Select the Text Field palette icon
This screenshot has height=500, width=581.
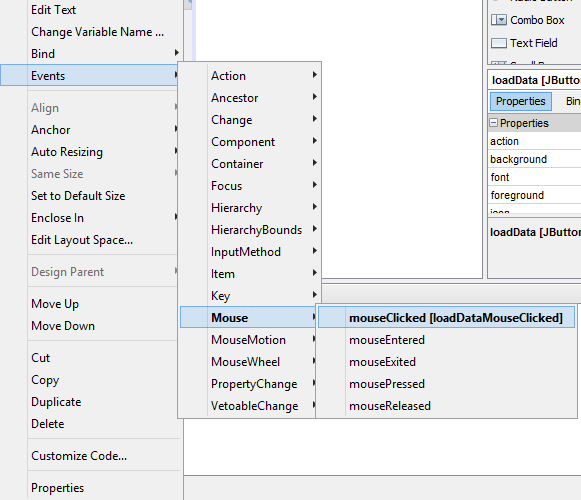[499, 43]
